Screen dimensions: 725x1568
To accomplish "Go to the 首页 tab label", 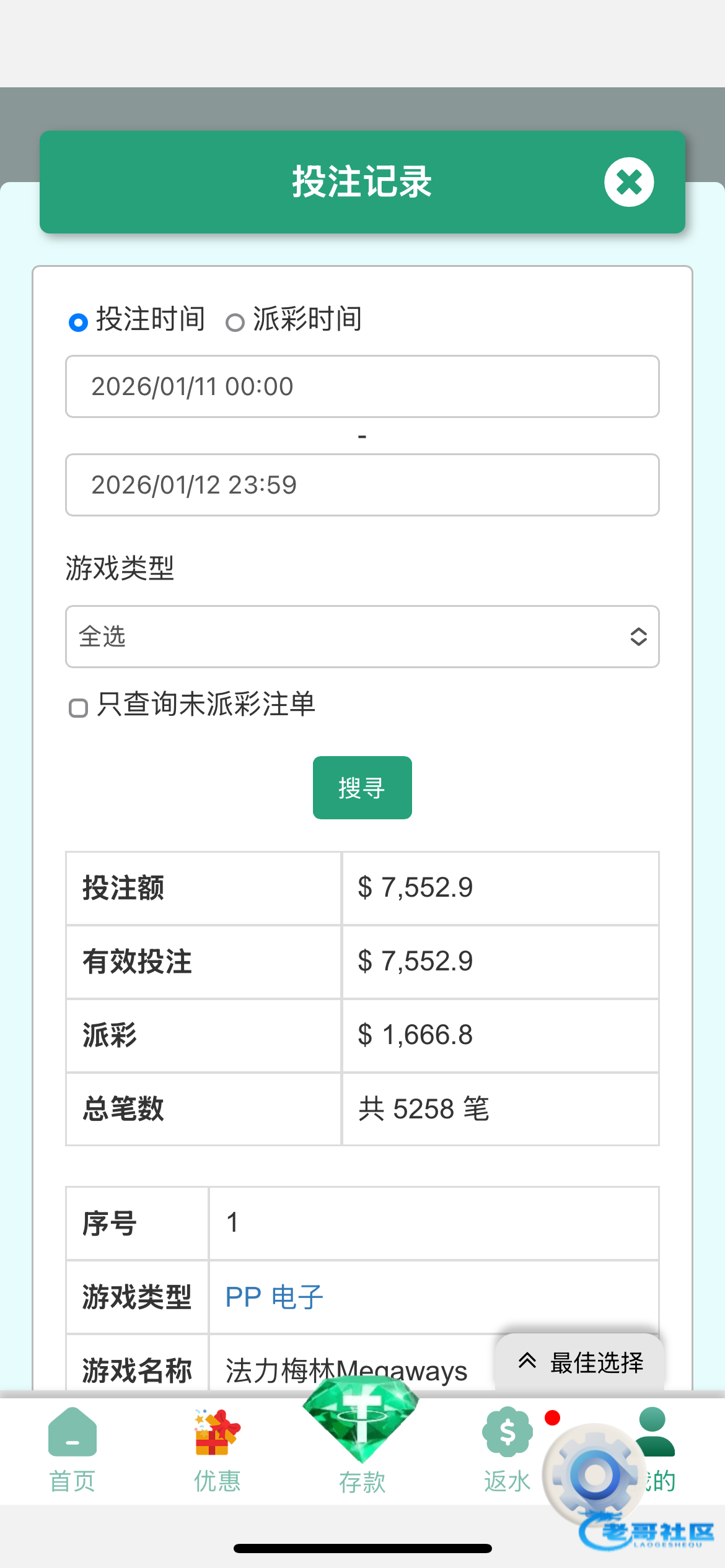I will [72, 1482].
